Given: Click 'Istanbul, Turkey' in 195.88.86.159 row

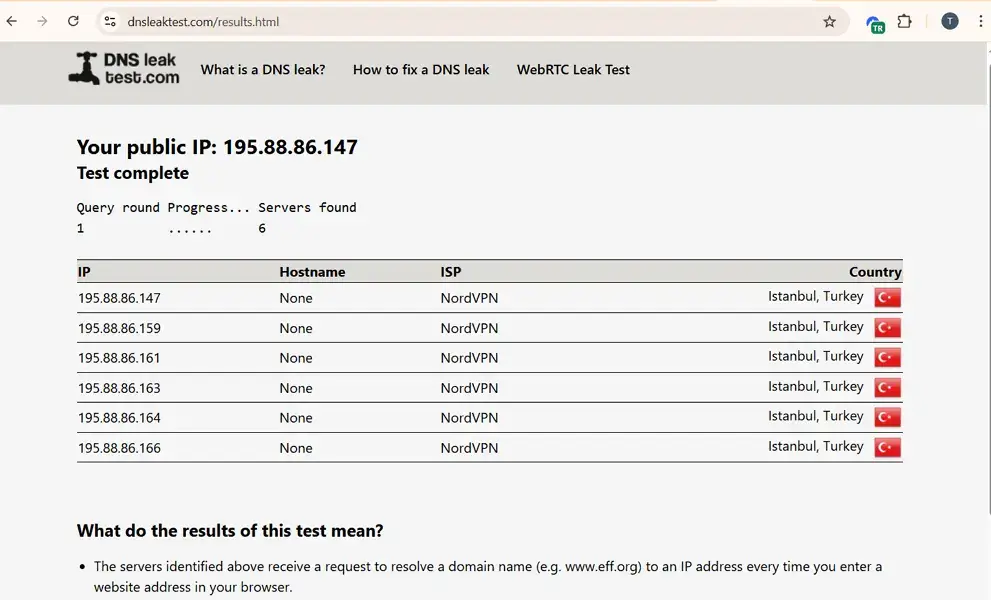Looking at the screenshot, I should pos(815,327).
